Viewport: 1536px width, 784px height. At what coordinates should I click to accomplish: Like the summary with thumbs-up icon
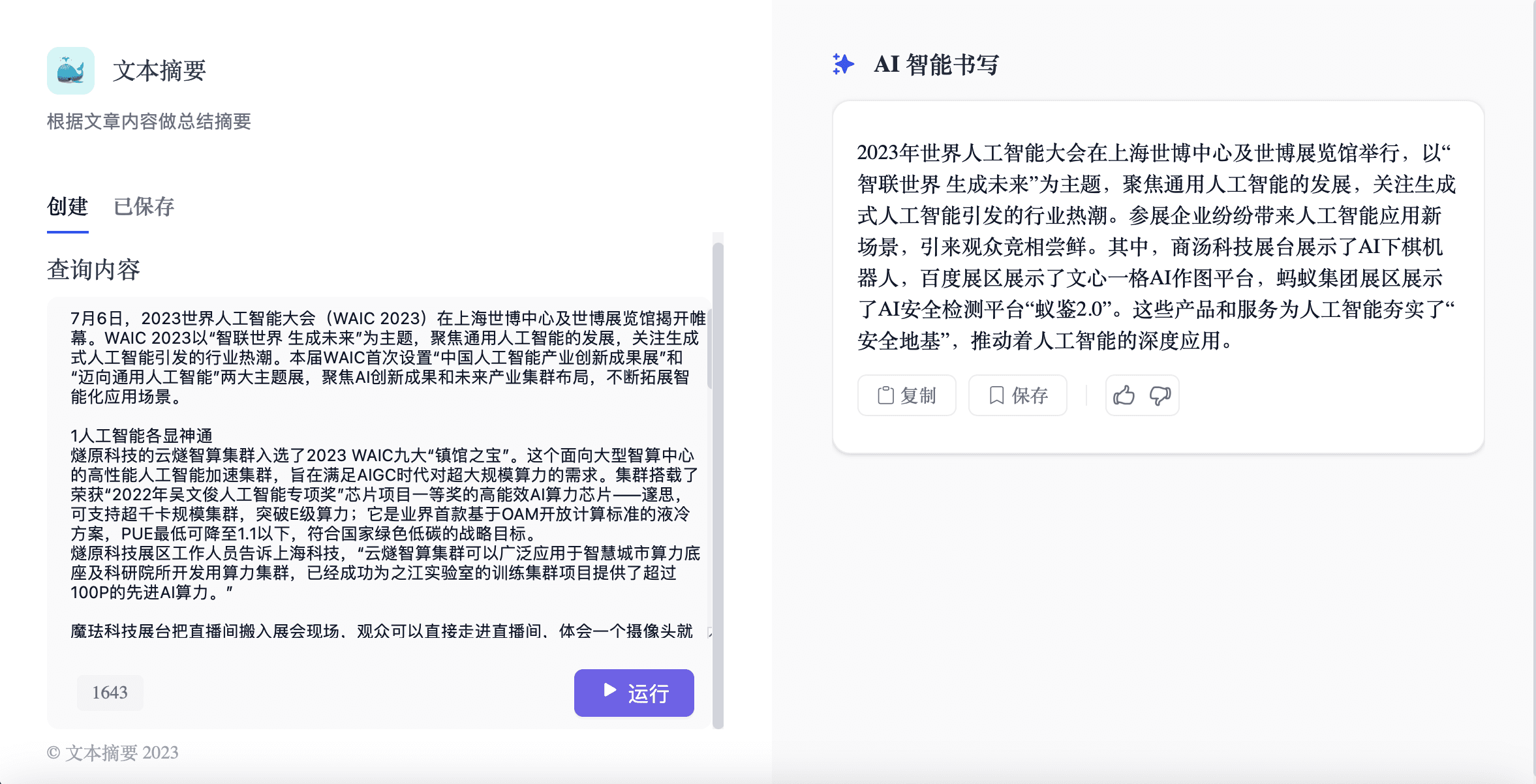(x=1124, y=395)
